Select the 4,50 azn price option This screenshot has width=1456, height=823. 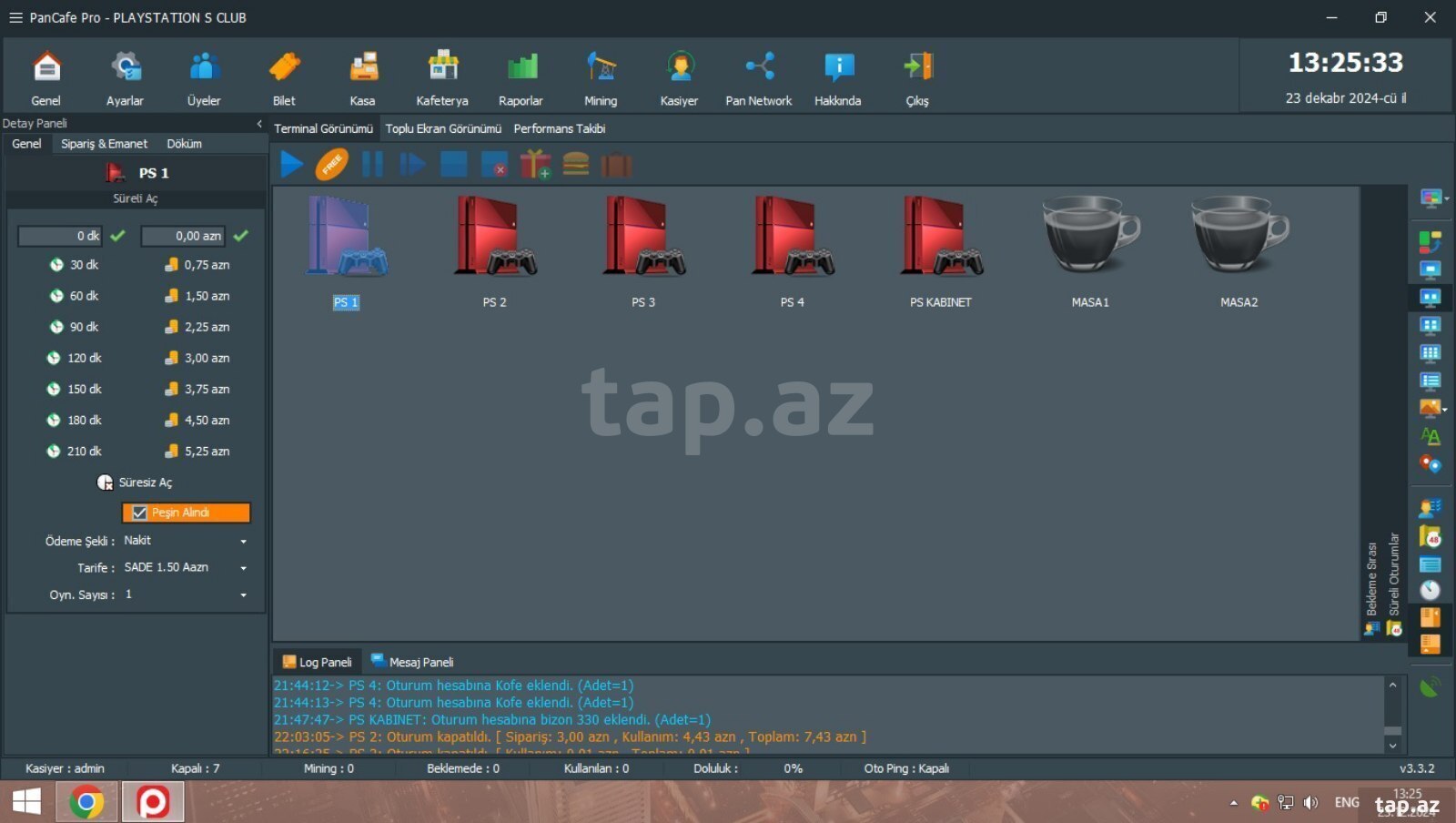[197, 420]
